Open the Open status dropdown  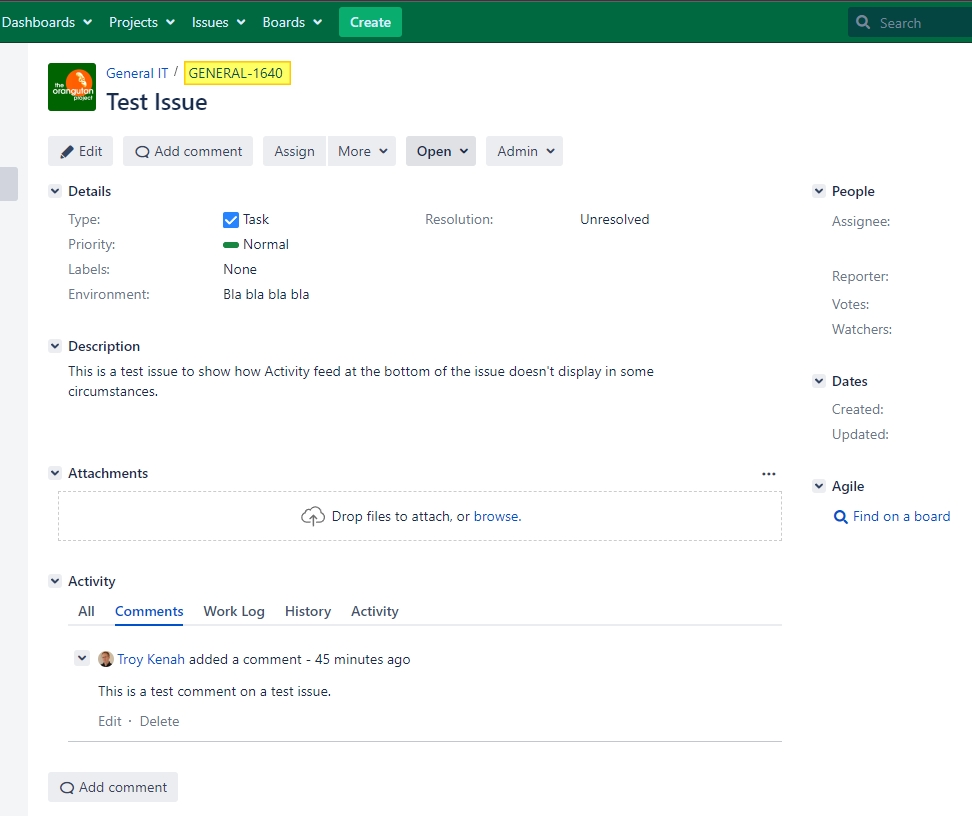(441, 151)
